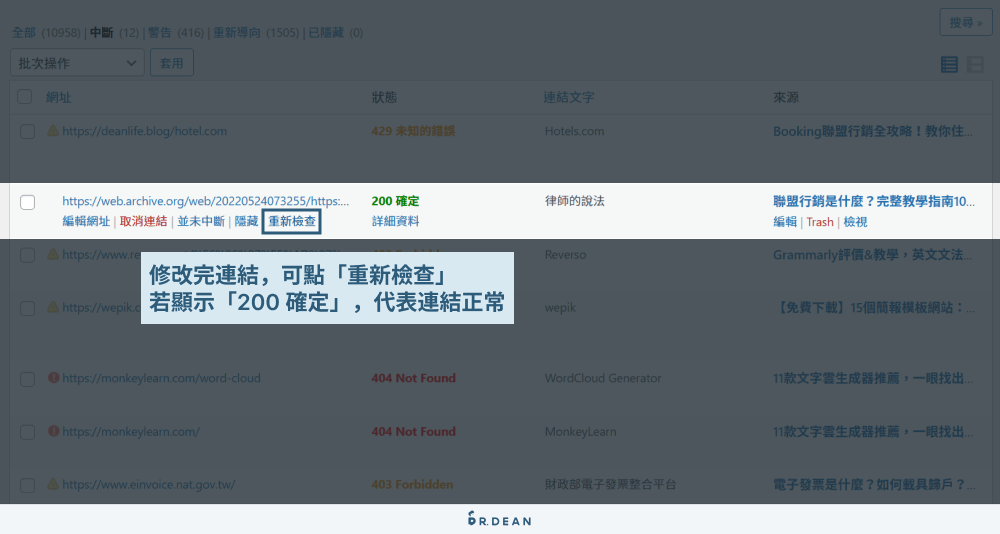Sort by 連結文字 column header
The width and height of the screenshot is (1000, 534).
(x=569, y=98)
